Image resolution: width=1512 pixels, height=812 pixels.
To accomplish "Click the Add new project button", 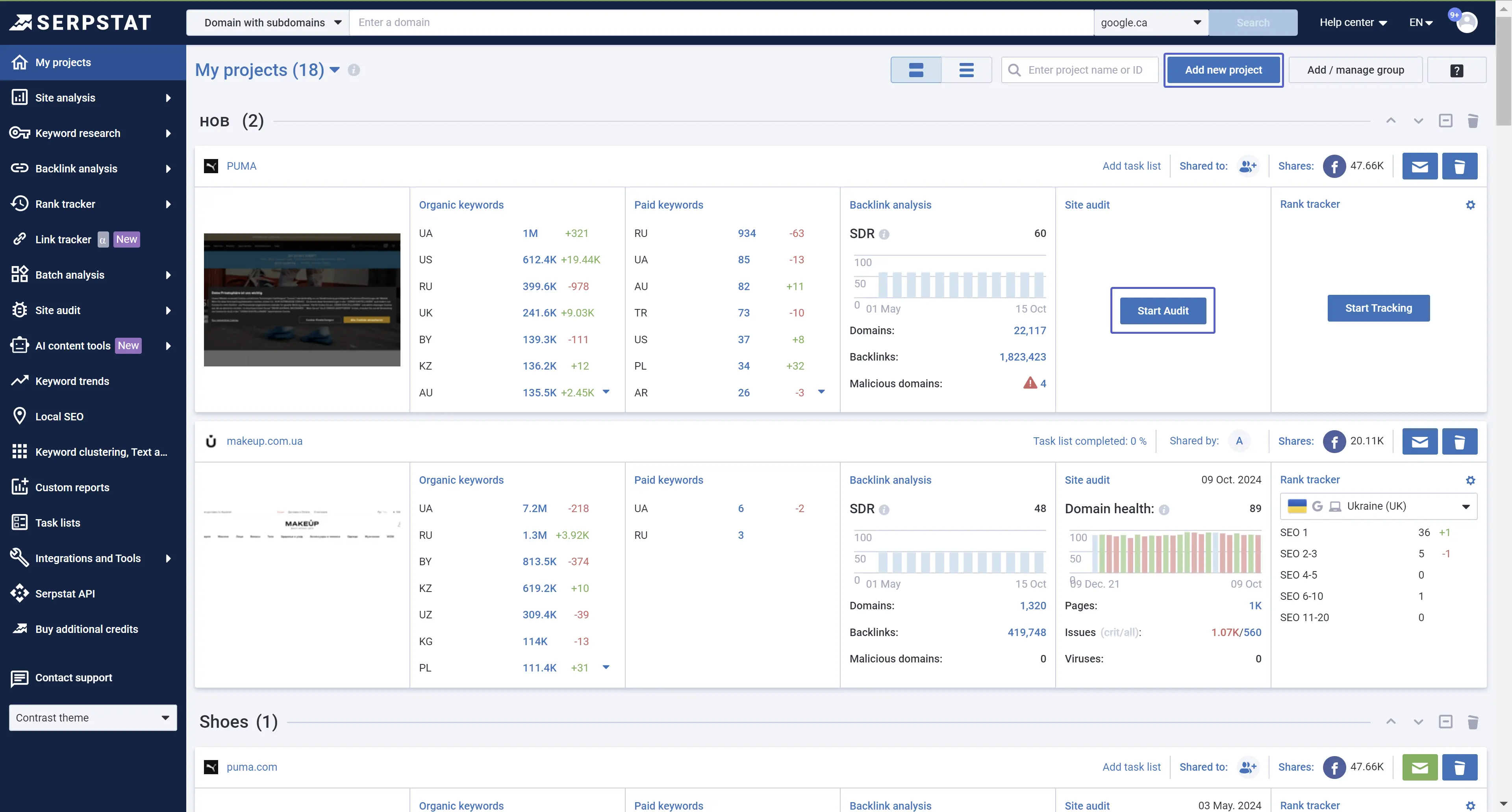I will pyautogui.click(x=1223, y=70).
